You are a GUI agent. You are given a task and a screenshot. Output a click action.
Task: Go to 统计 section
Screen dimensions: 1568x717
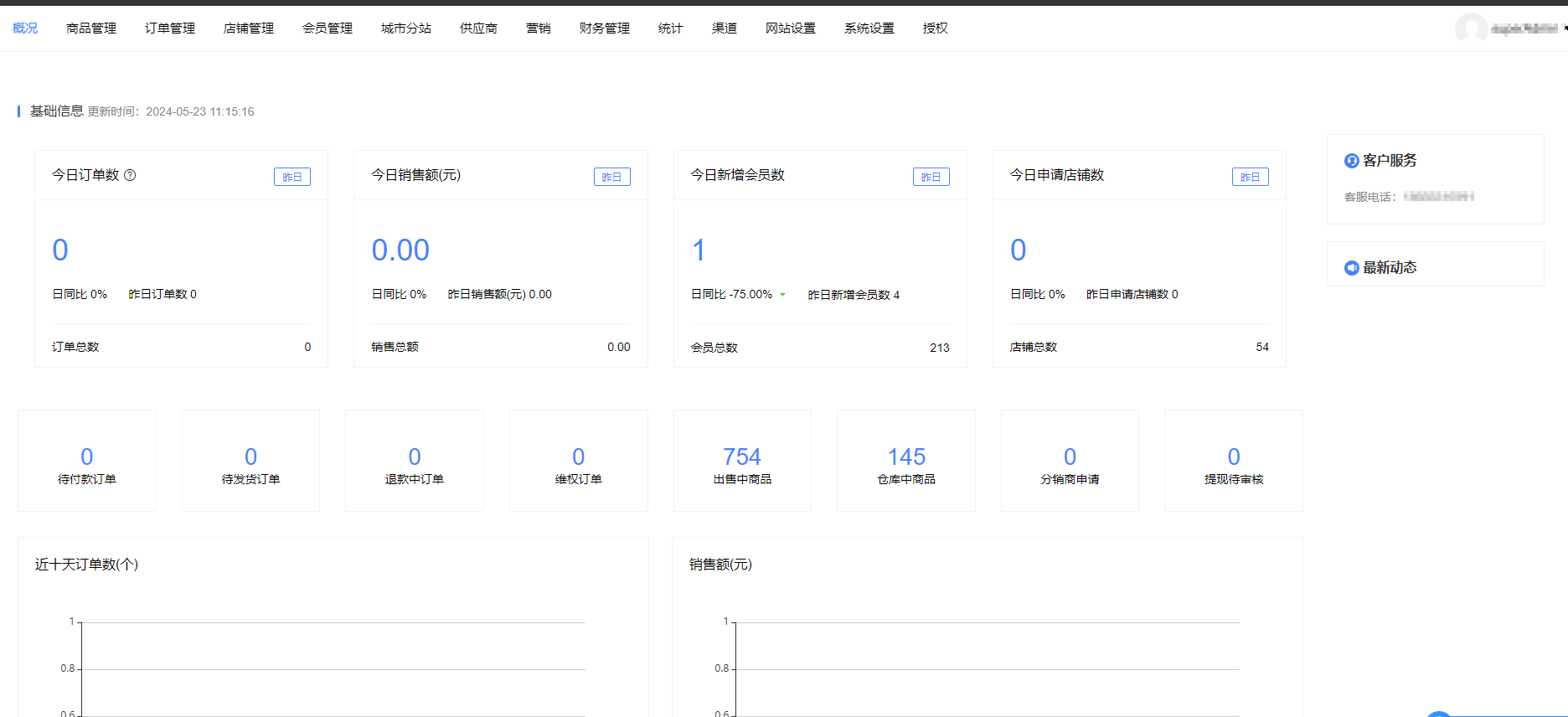(x=671, y=28)
